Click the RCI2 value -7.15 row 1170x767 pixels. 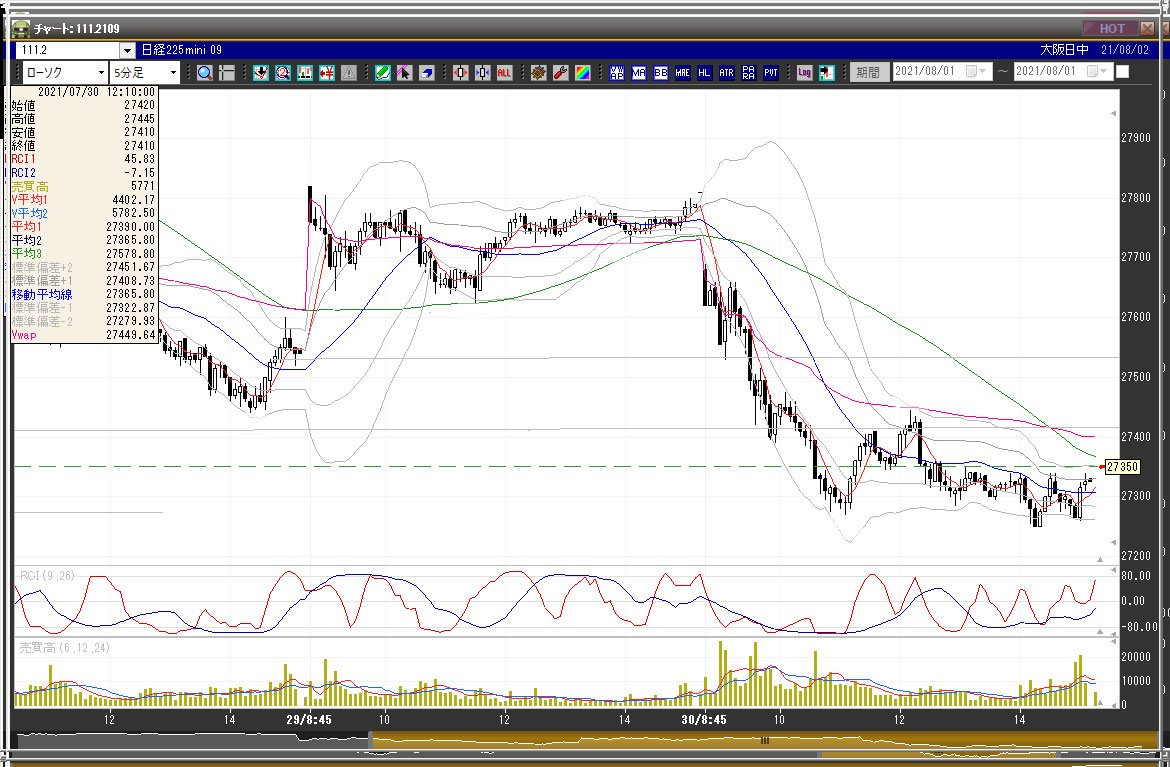point(84,172)
